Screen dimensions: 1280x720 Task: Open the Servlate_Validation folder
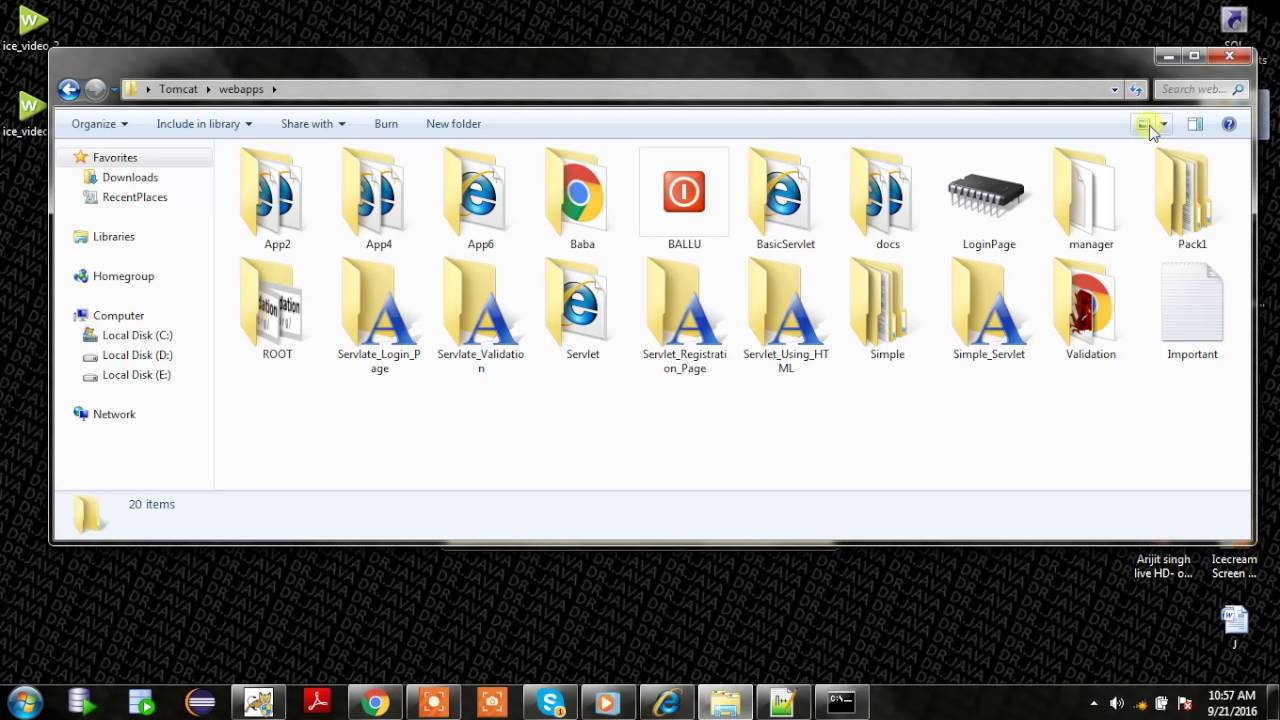481,317
